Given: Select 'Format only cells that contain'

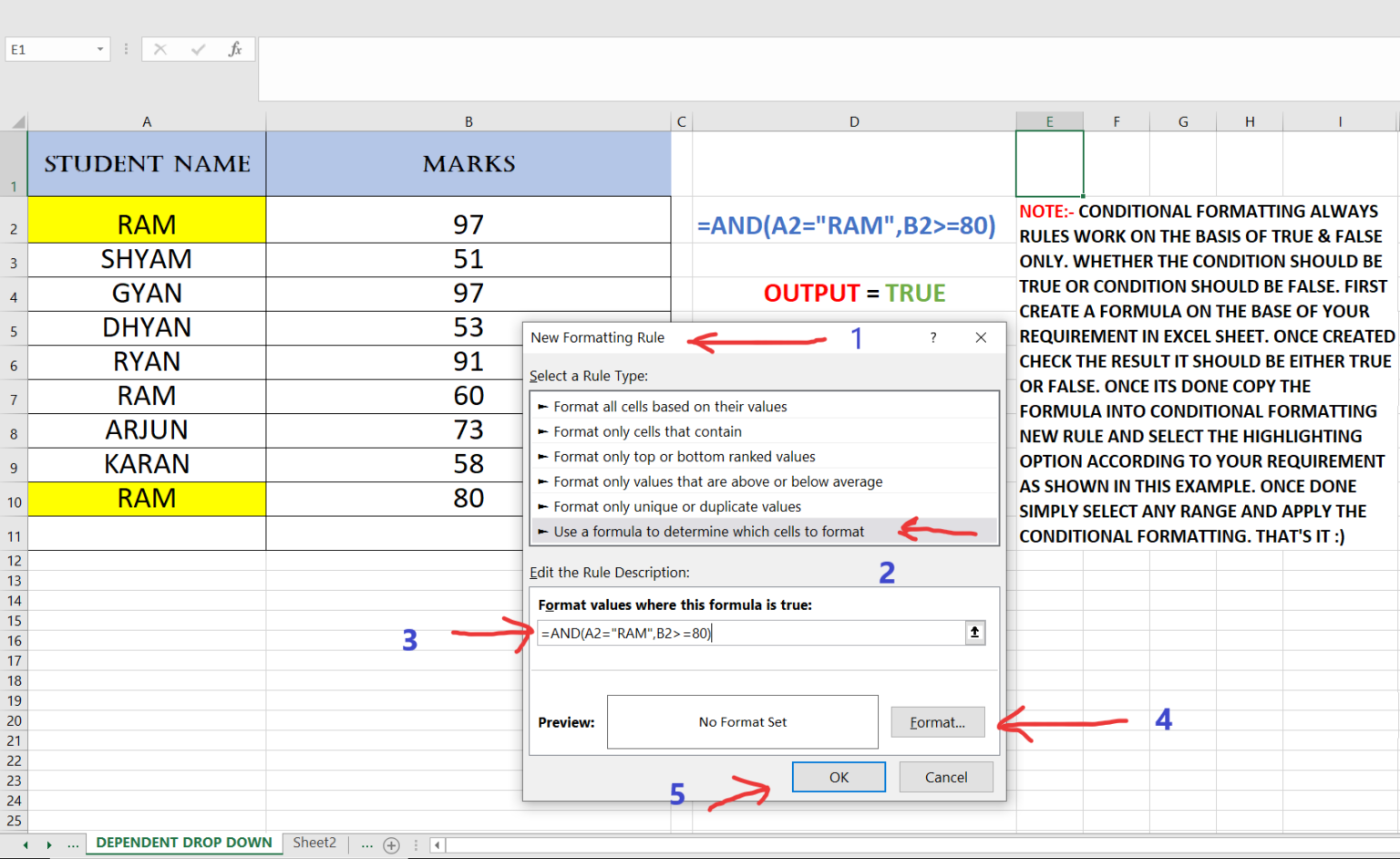Looking at the screenshot, I should click(764, 431).
